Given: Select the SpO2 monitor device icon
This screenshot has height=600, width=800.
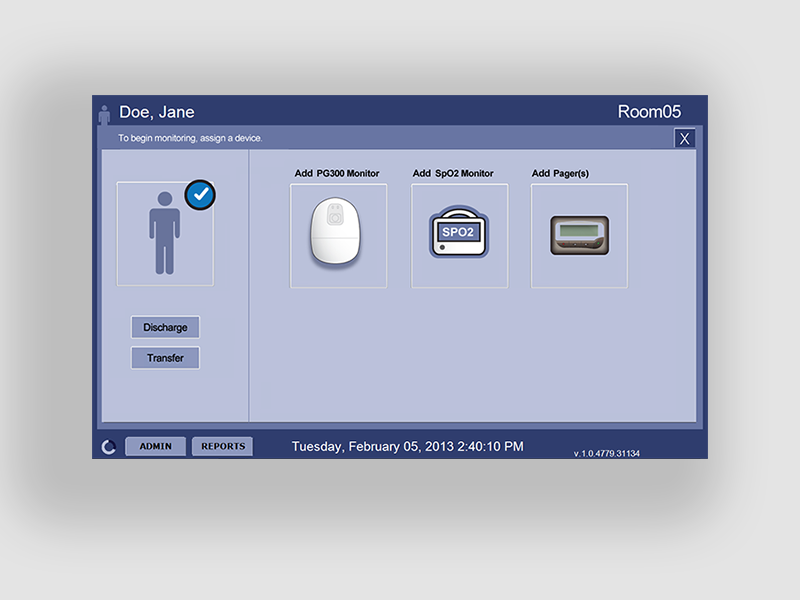Looking at the screenshot, I should pyautogui.click(x=459, y=235).
